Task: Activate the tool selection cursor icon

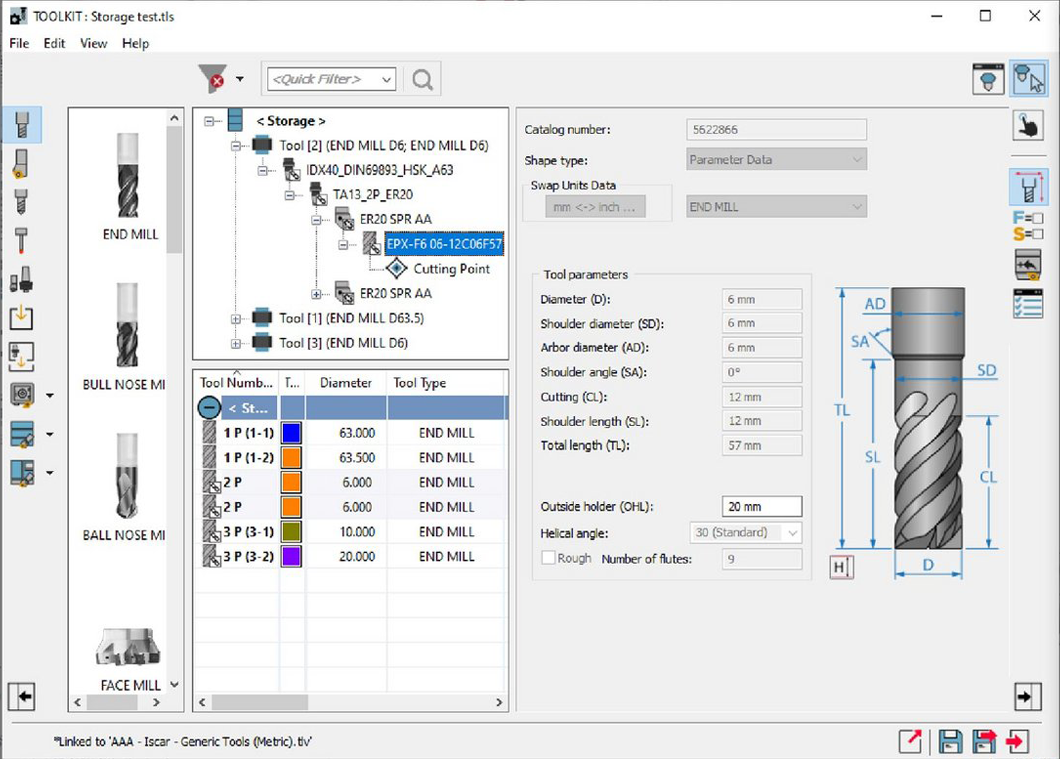Action: click(x=1029, y=79)
